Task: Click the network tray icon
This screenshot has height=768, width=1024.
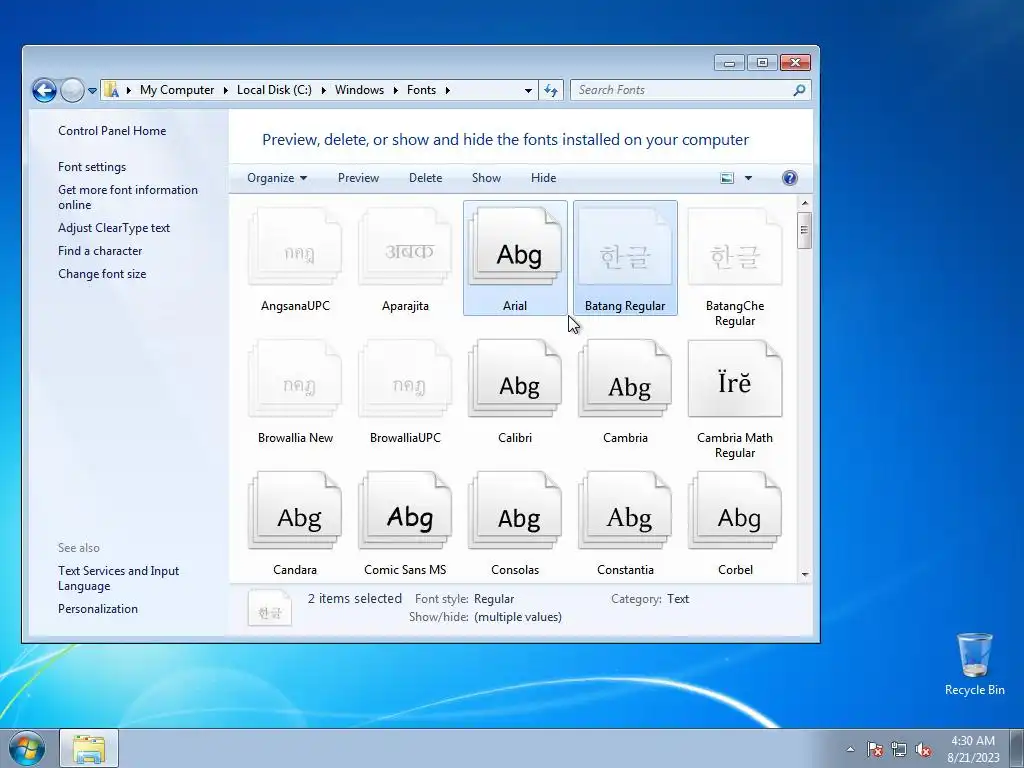Action: tap(899, 749)
